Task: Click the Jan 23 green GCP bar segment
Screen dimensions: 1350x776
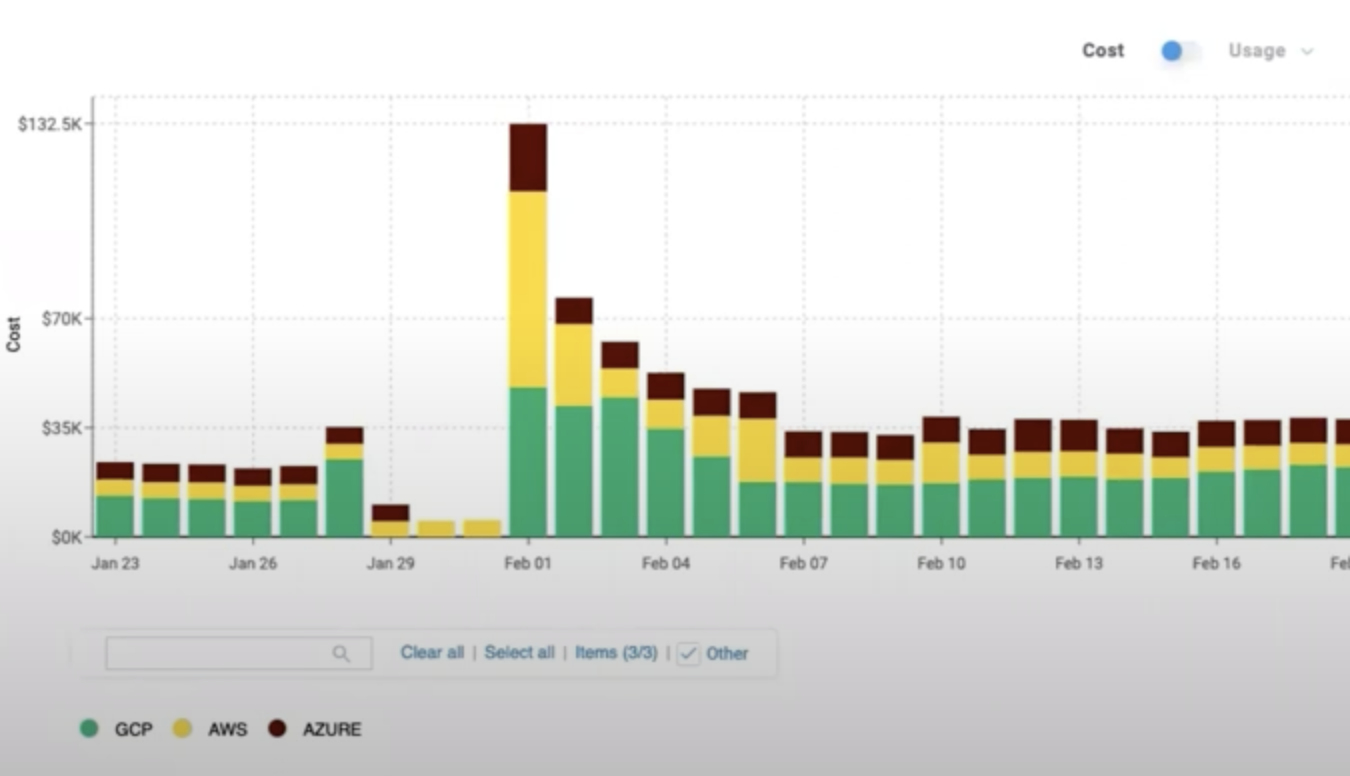Action: (x=115, y=516)
